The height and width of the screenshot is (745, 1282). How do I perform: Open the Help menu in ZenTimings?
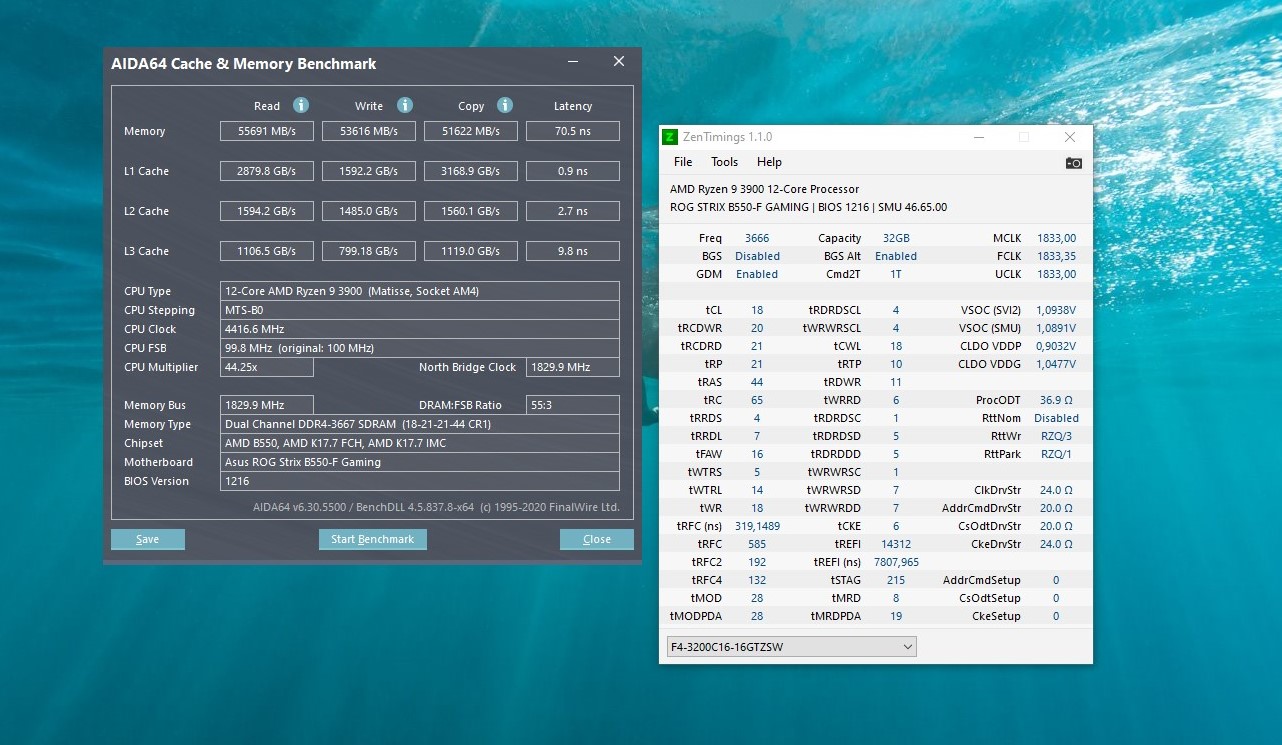(769, 162)
